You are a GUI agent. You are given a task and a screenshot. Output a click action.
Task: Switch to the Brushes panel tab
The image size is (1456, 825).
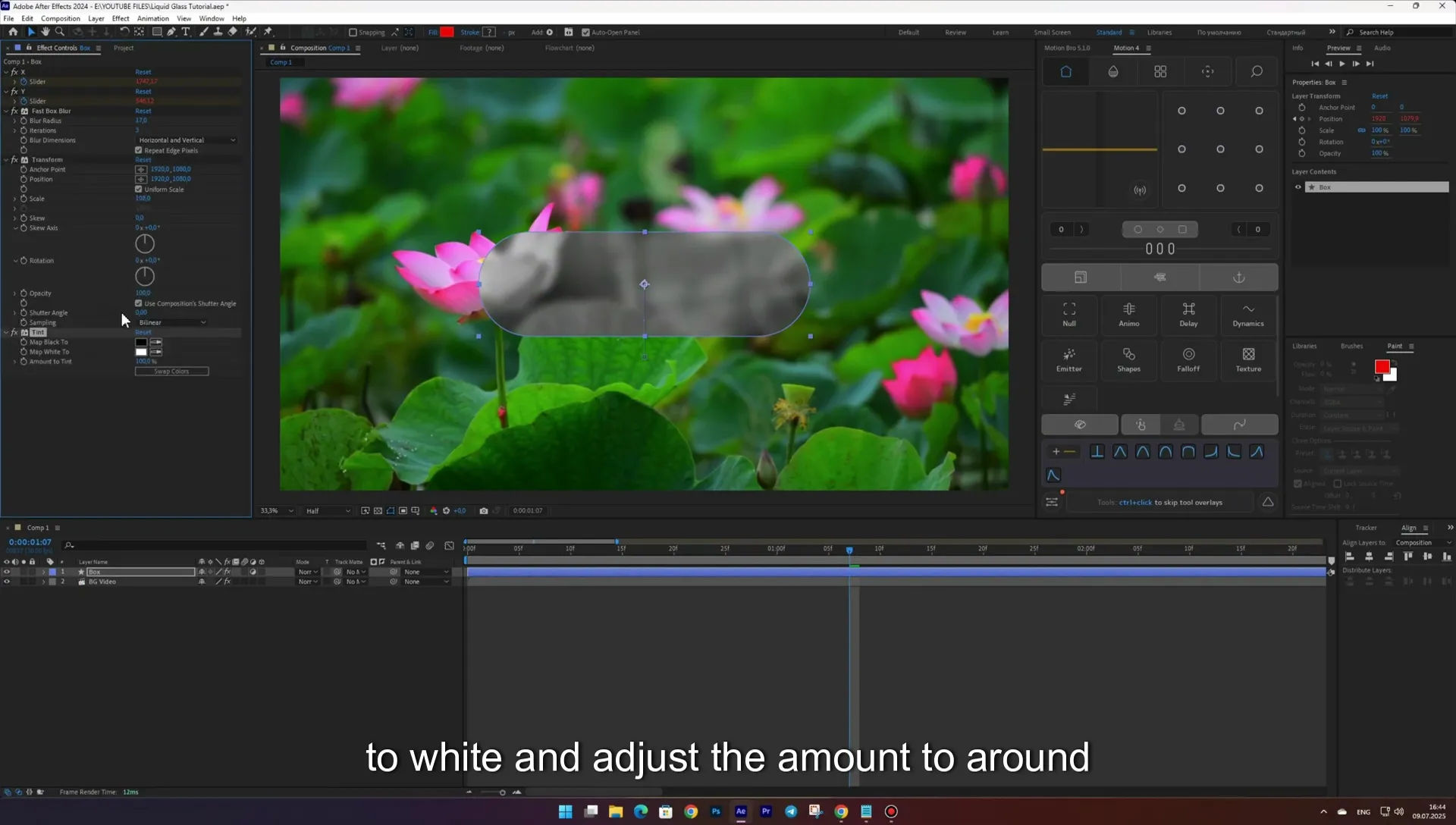coord(1351,346)
